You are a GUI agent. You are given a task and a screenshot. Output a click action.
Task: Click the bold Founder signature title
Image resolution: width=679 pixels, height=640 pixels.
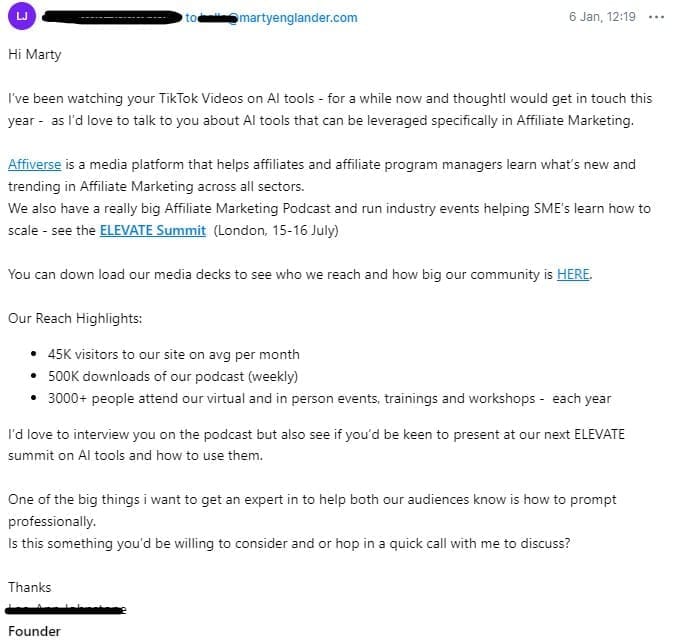(34, 631)
